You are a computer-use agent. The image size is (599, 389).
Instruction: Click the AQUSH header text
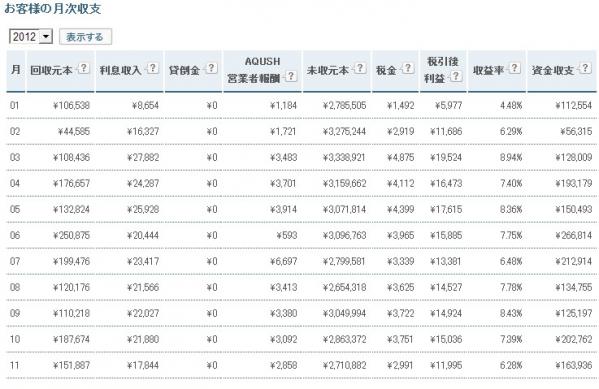pos(262,62)
